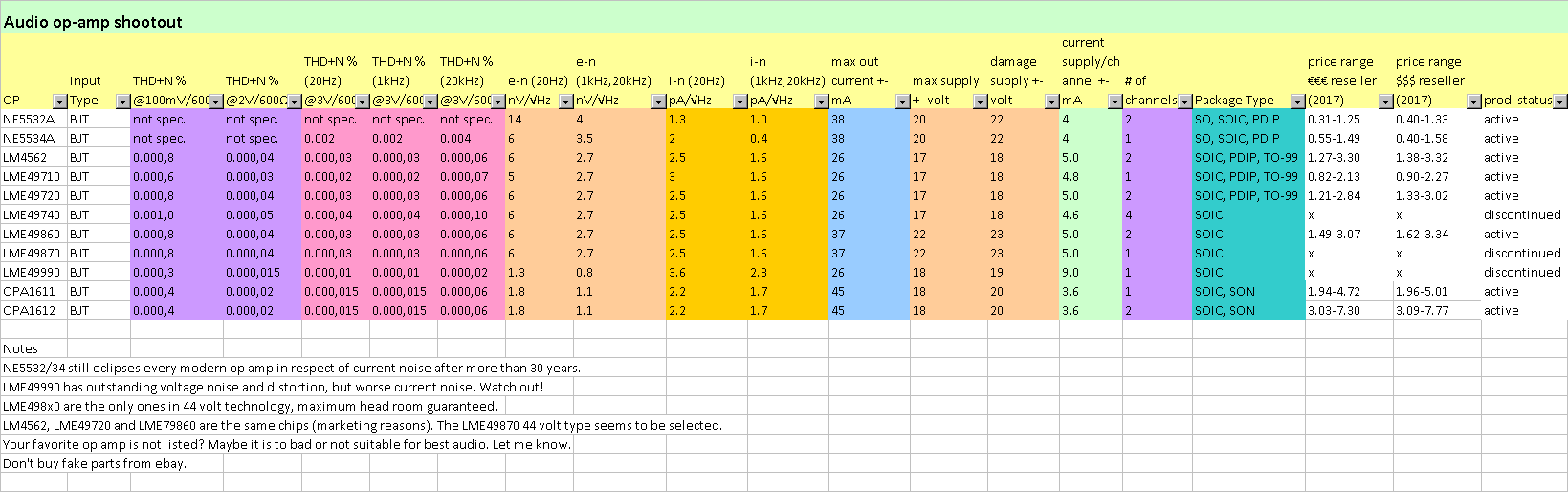The width and height of the screenshot is (1568, 492).
Task: Click the dollar price cell '1.38-3.32'
Action: click(x=1437, y=158)
